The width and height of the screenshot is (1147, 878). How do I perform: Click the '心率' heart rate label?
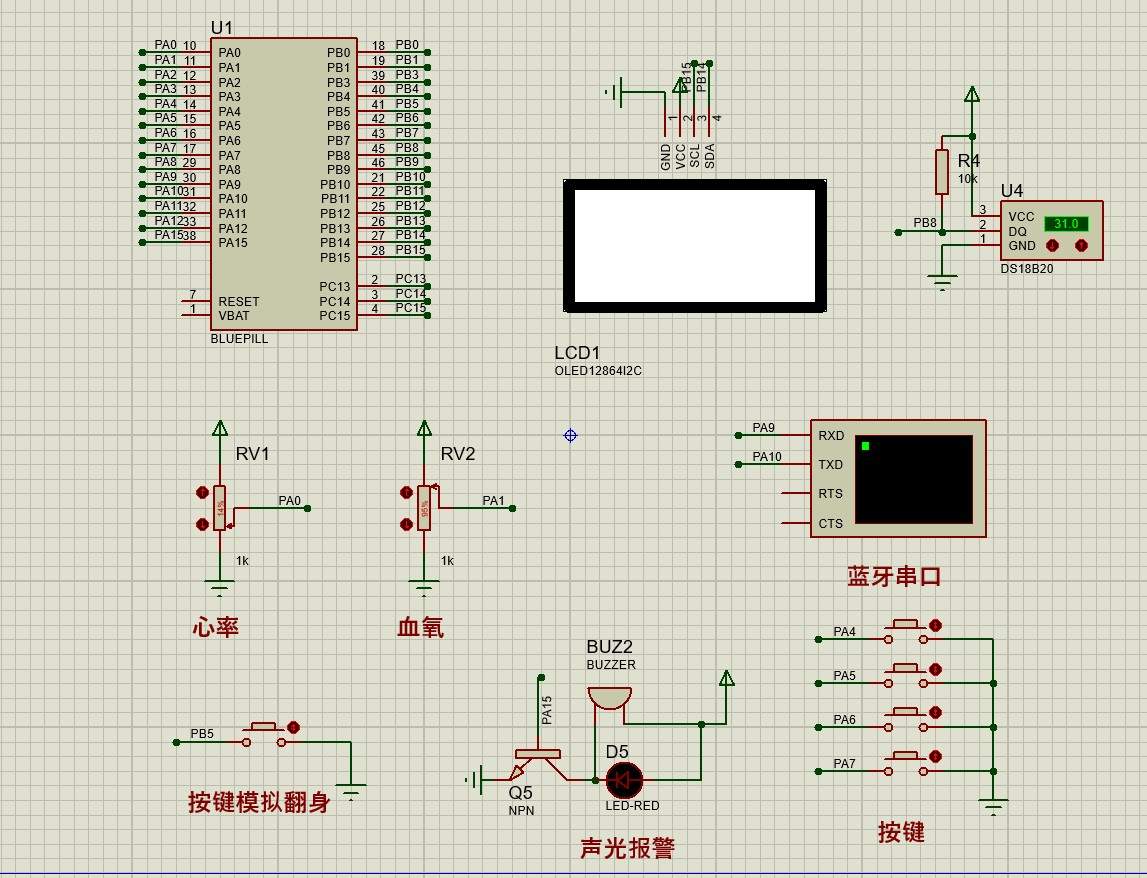(216, 627)
